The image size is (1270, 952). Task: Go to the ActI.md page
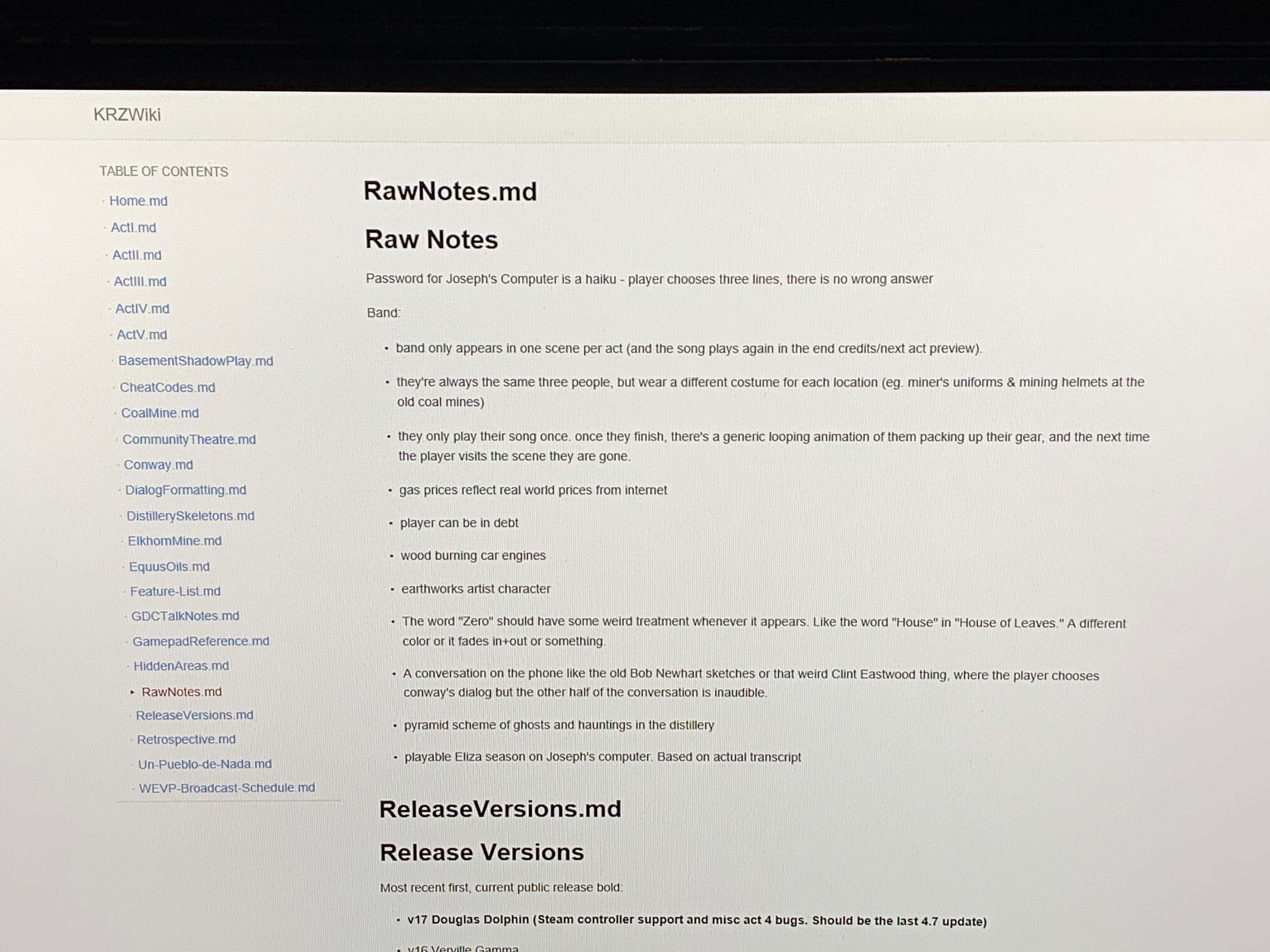pos(133,228)
